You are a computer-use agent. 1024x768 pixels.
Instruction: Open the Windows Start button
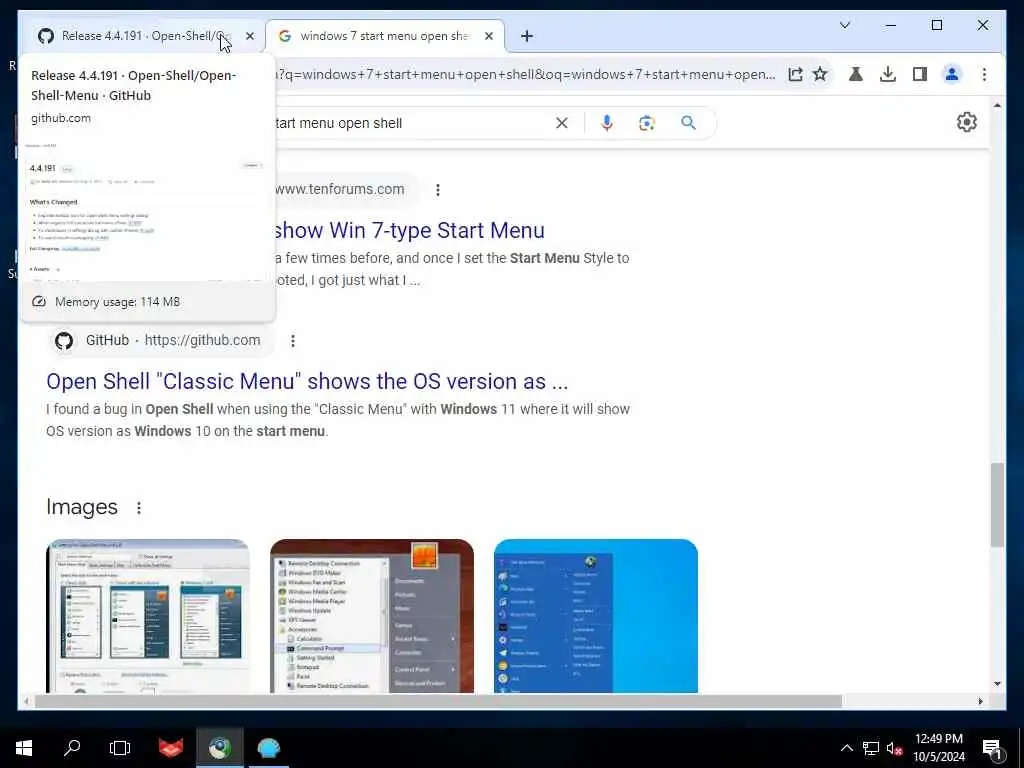(x=24, y=748)
